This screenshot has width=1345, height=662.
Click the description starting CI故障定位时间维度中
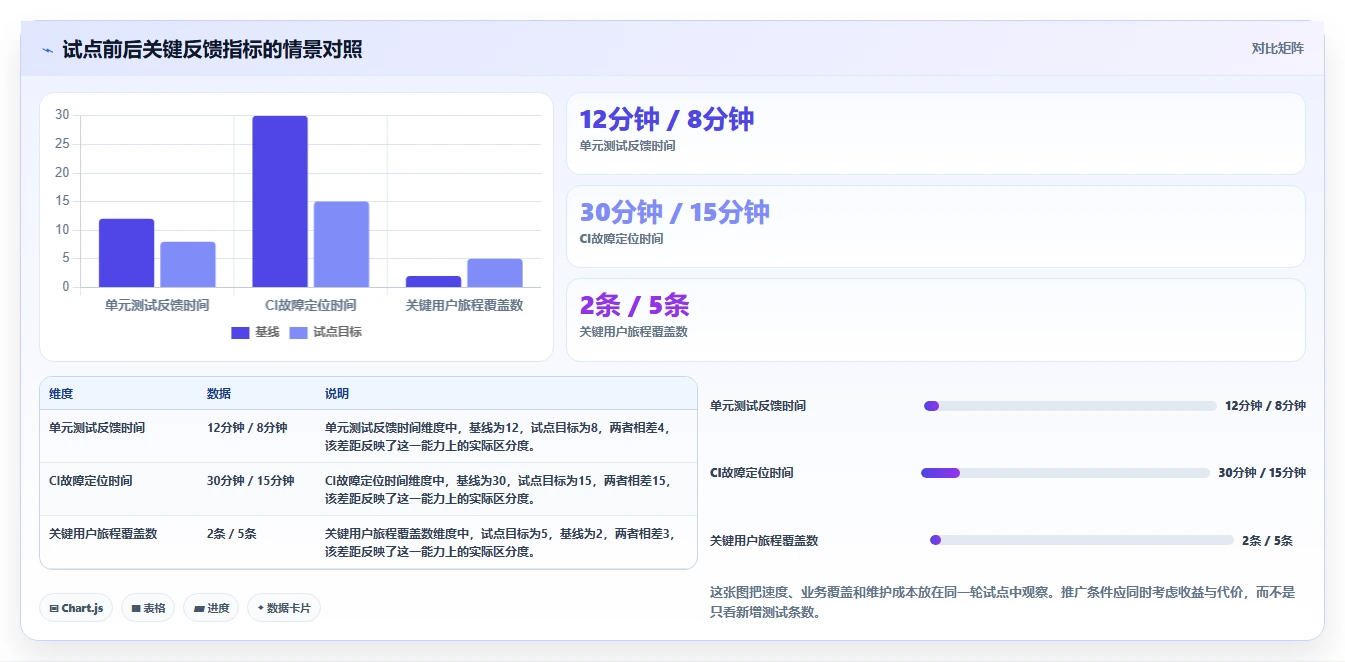499,490
